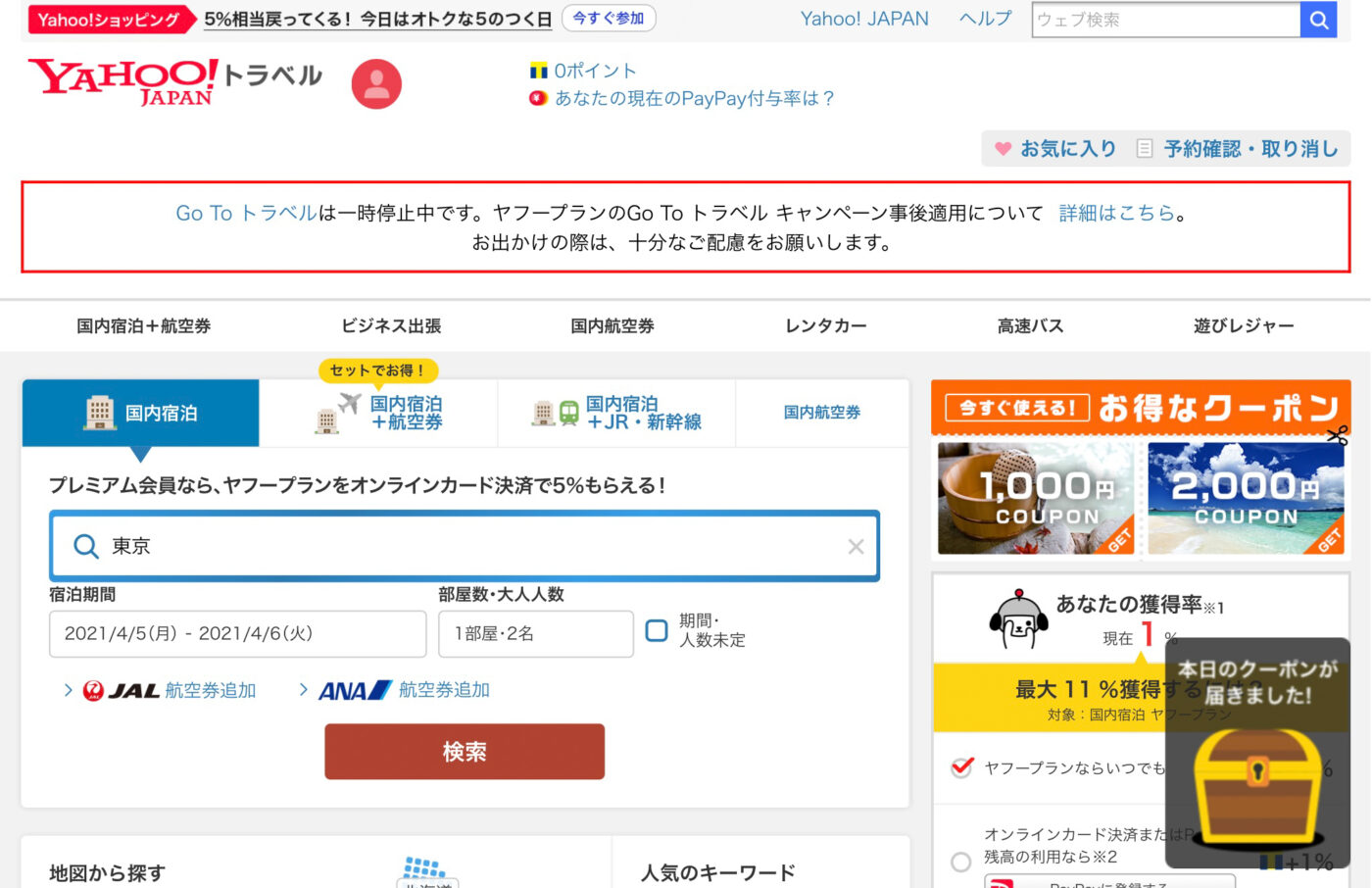
Task: Click the セットでお得！ yellow badge
Action: (x=378, y=370)
